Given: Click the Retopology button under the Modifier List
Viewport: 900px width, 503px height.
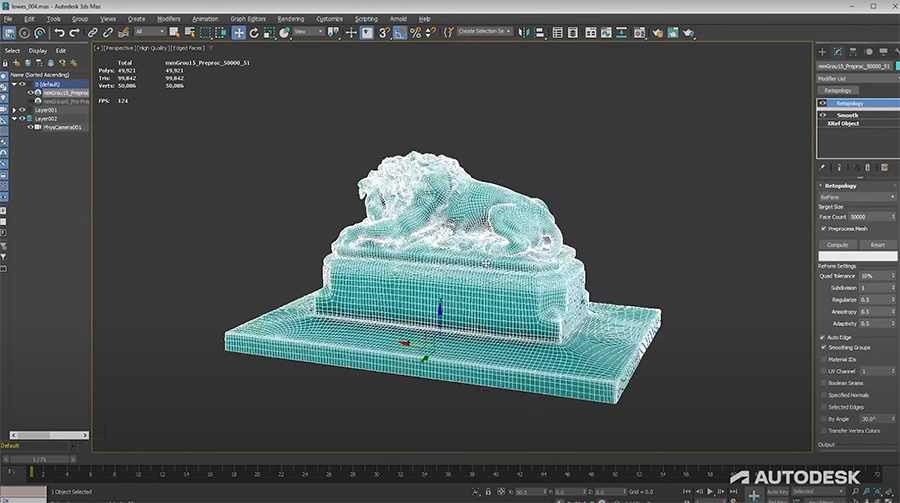Looking at the screenshot, I should point(838,91).
